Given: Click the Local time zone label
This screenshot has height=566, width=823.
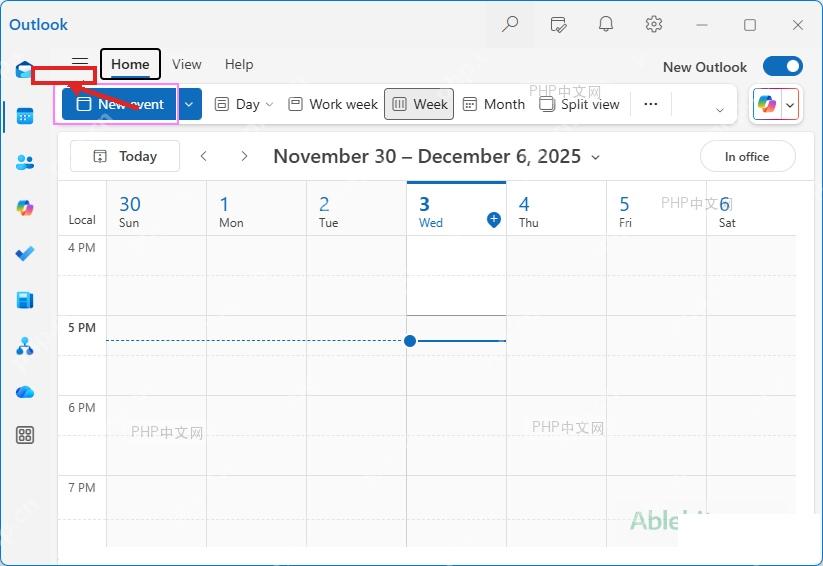Looking at the screenshot, I should (82, 220).
